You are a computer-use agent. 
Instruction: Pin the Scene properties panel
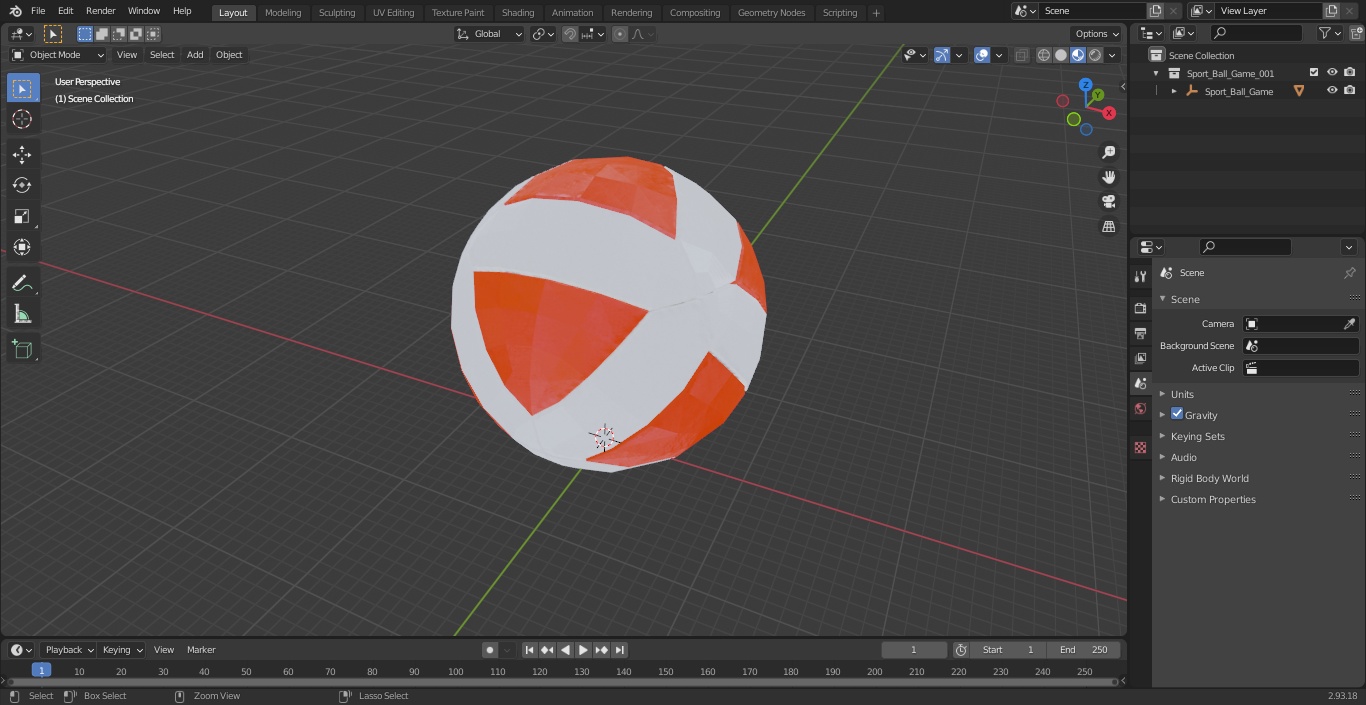pos(1349,273)
